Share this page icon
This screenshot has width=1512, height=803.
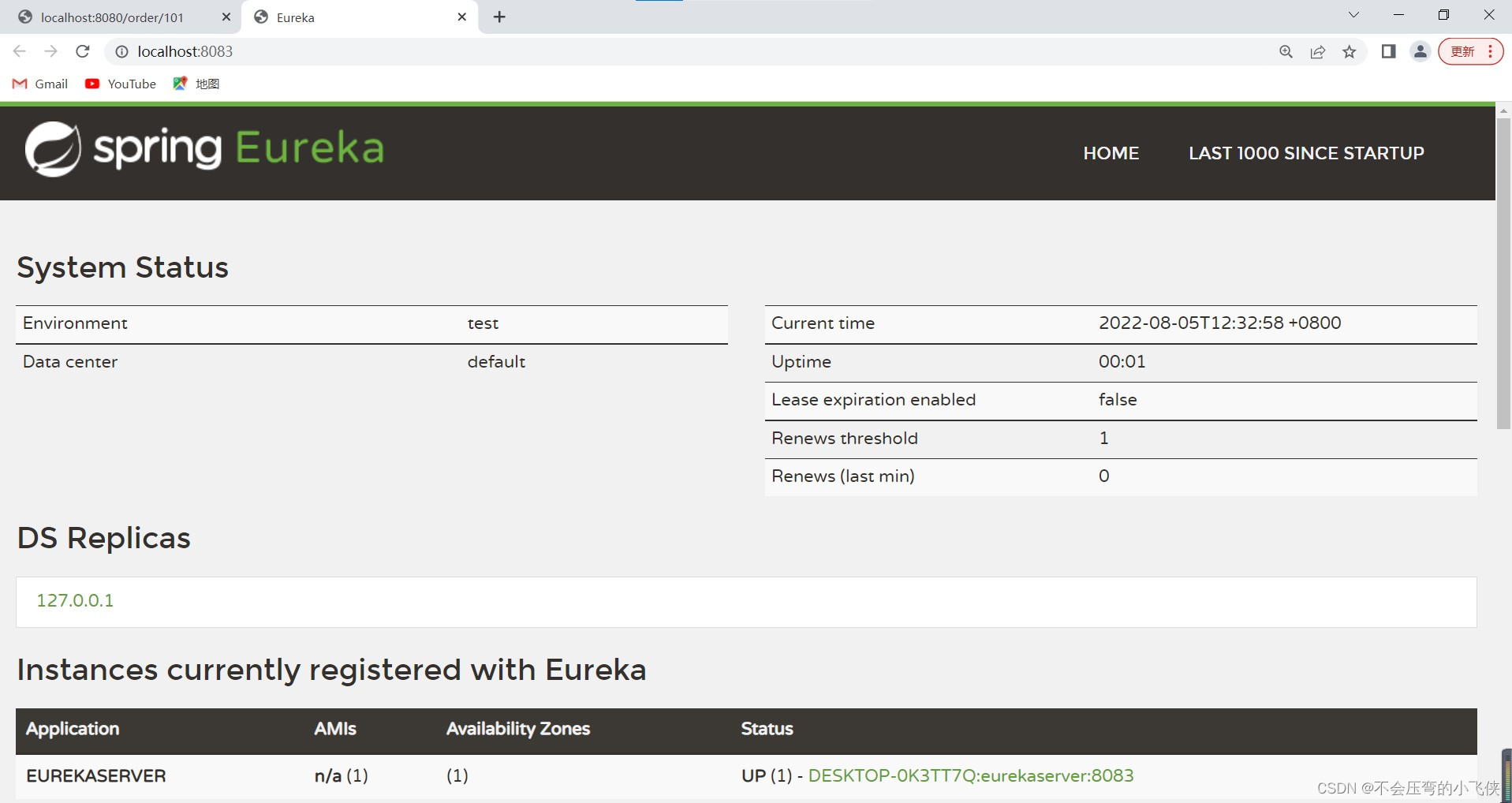[x=1318, y=51]
